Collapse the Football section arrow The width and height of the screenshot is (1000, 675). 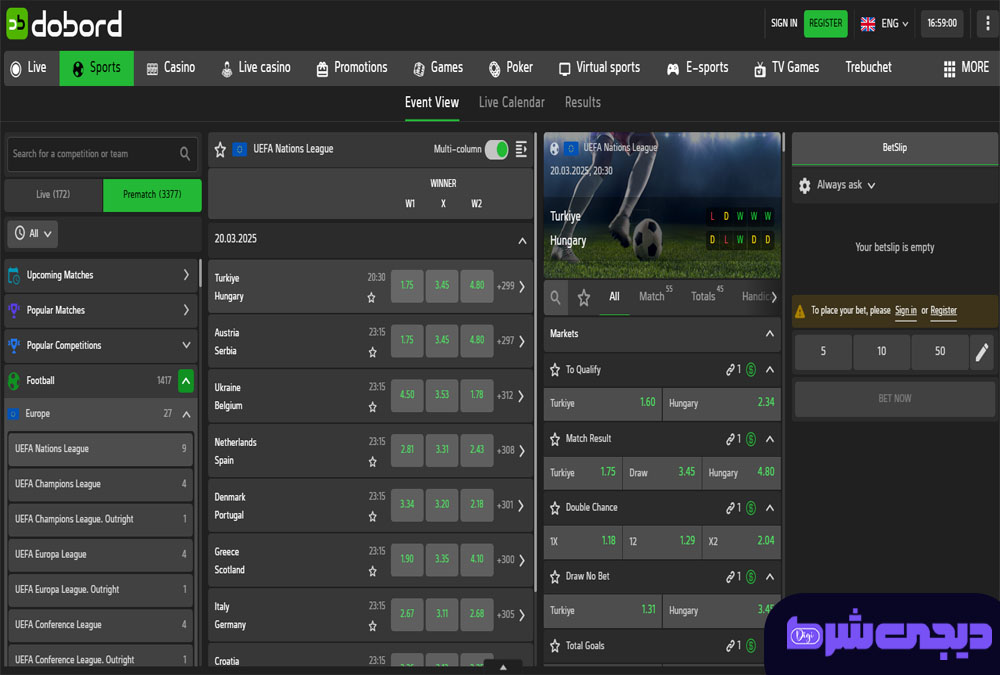pos(186,381)
